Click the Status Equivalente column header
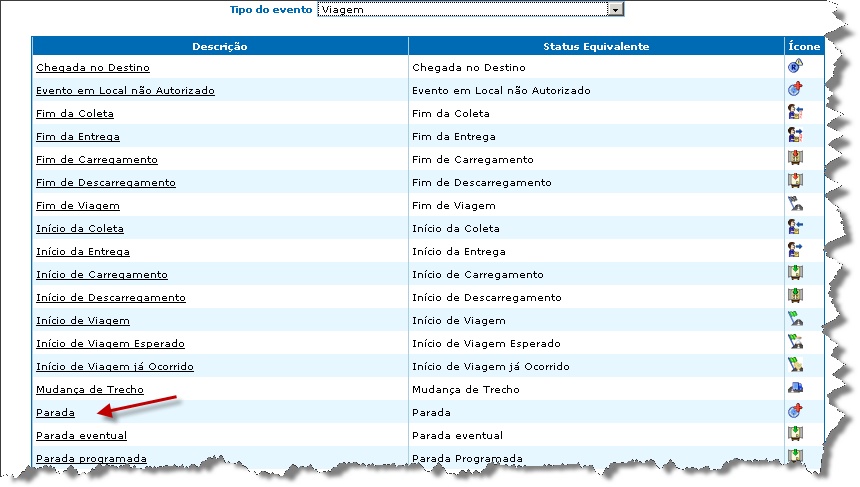 point(596,47)
